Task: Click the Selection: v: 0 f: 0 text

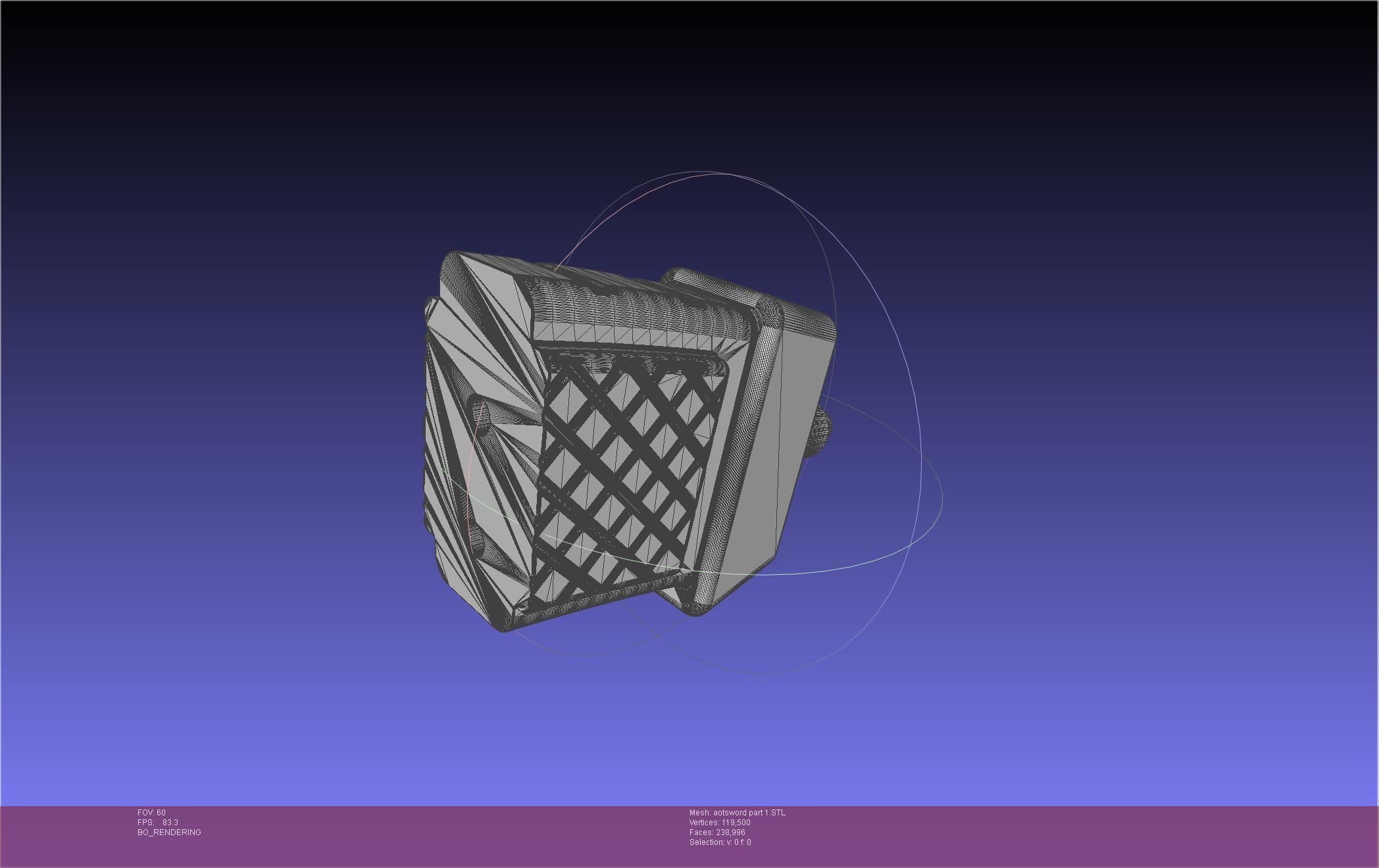Action: (720, 842)
